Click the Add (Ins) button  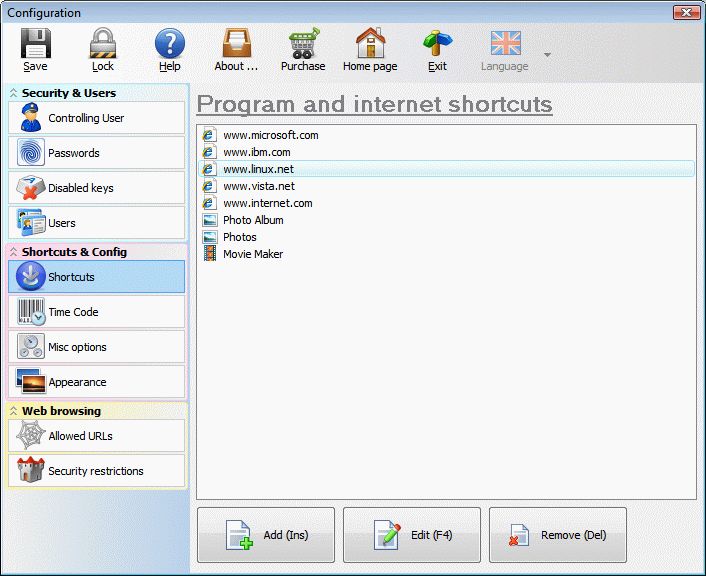click(x=266, y=535)
